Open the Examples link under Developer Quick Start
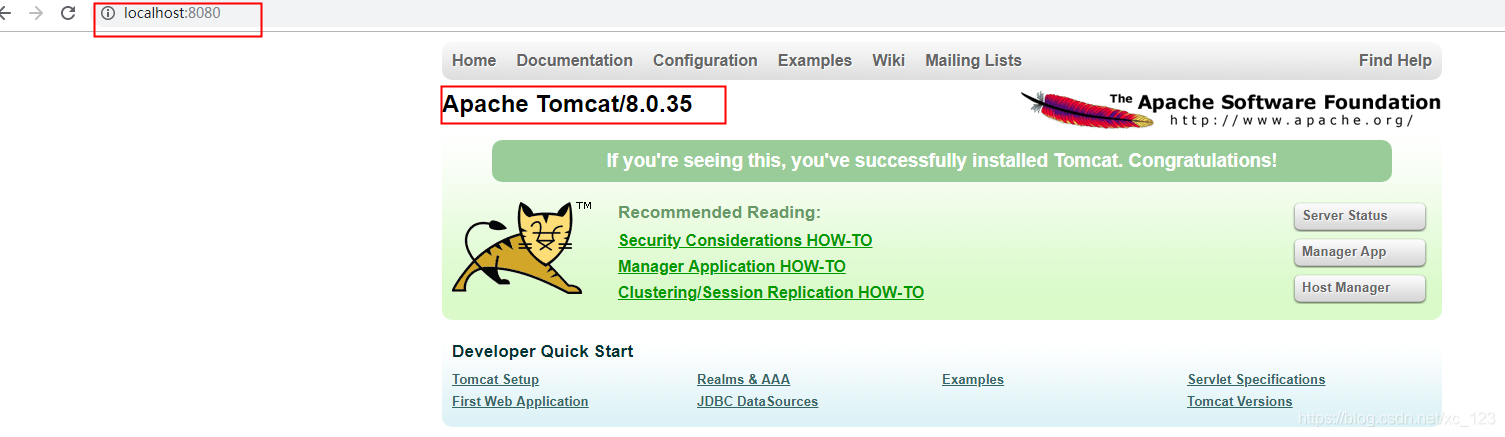 point(973,379)
